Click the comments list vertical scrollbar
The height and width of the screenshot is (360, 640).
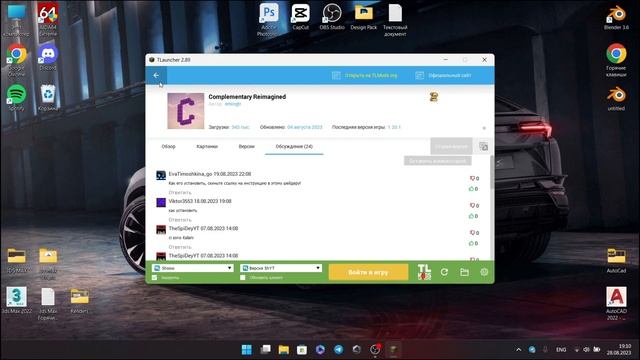[492, 172]
